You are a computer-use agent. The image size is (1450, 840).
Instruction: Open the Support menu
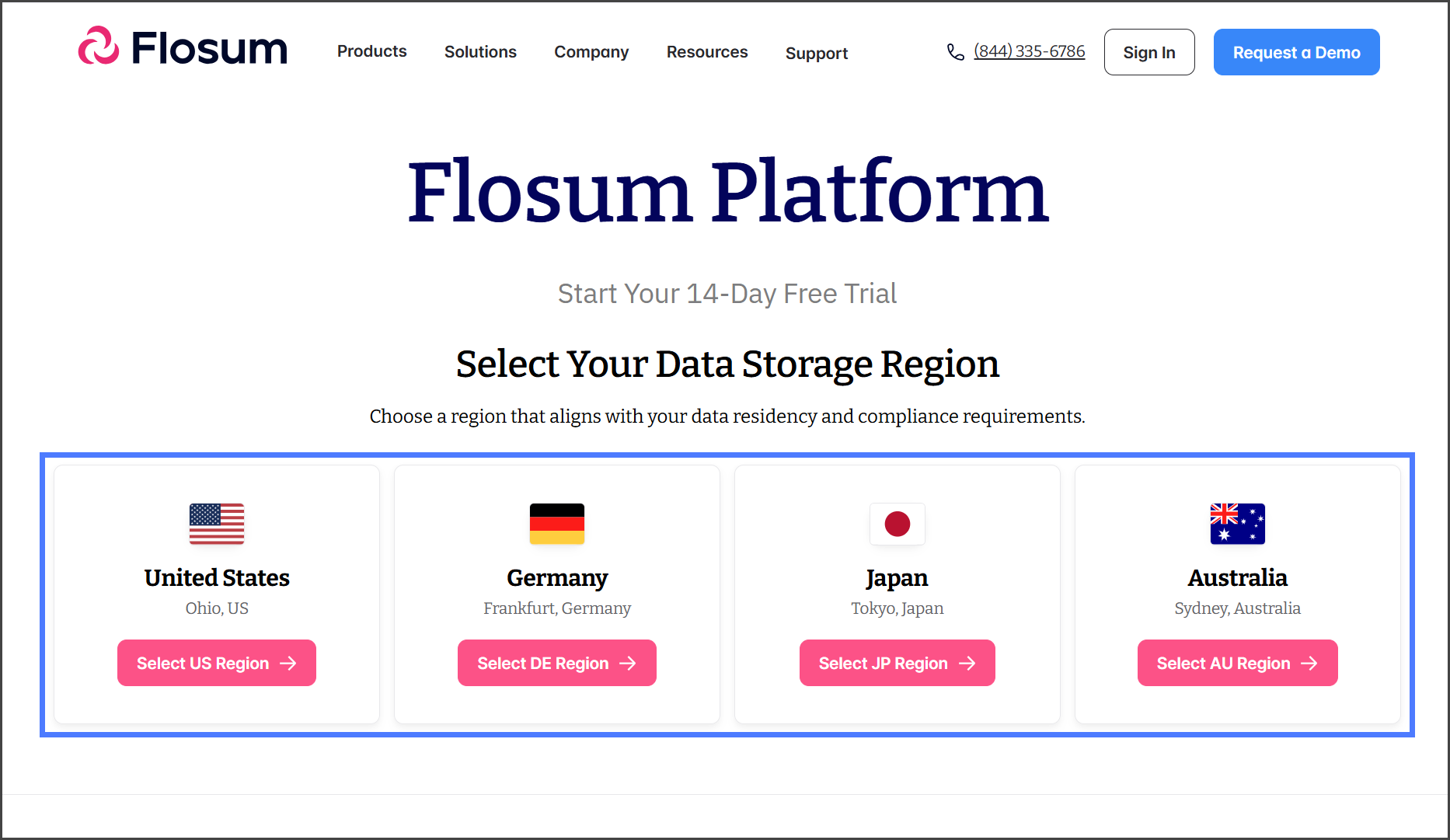[x=816, y=53]
